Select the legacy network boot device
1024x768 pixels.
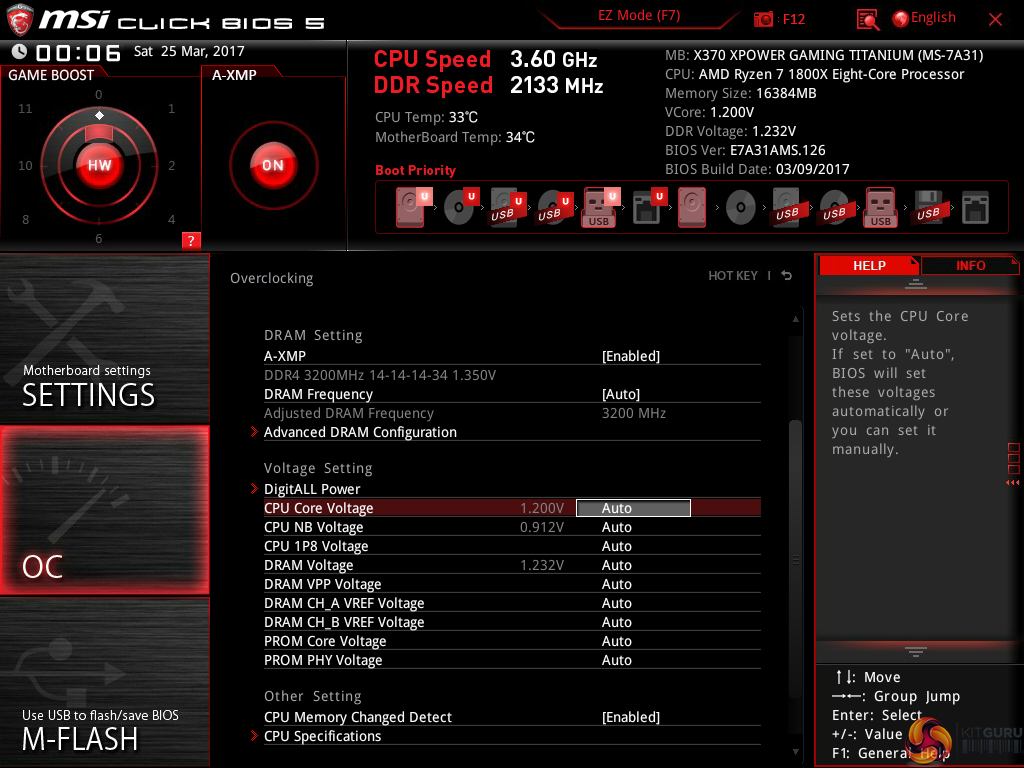click(x=975, y=208)
